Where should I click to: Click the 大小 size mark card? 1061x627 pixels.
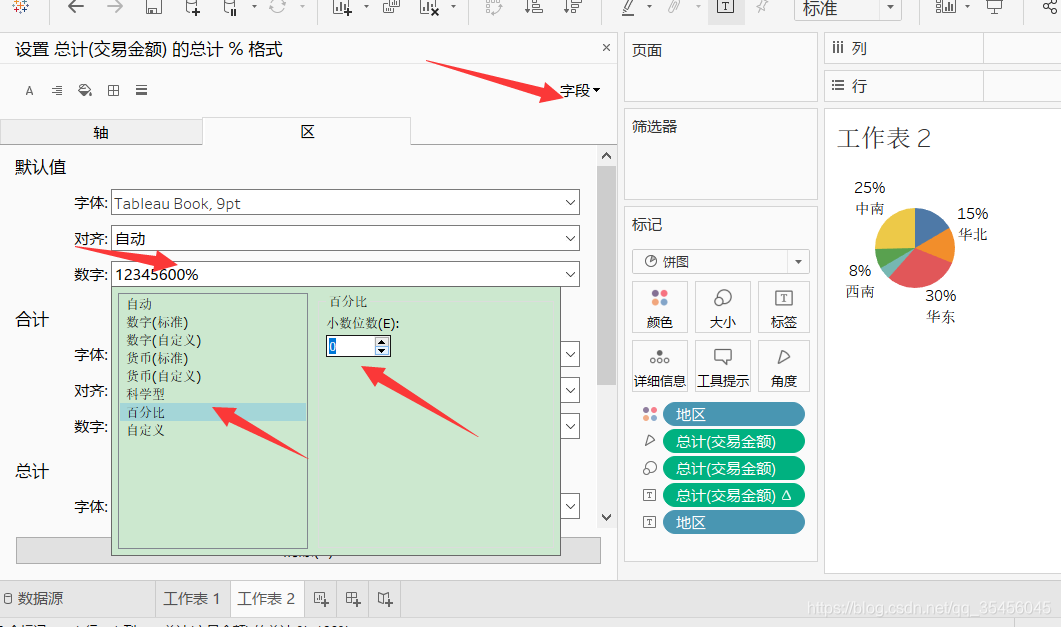click(723, 307)
